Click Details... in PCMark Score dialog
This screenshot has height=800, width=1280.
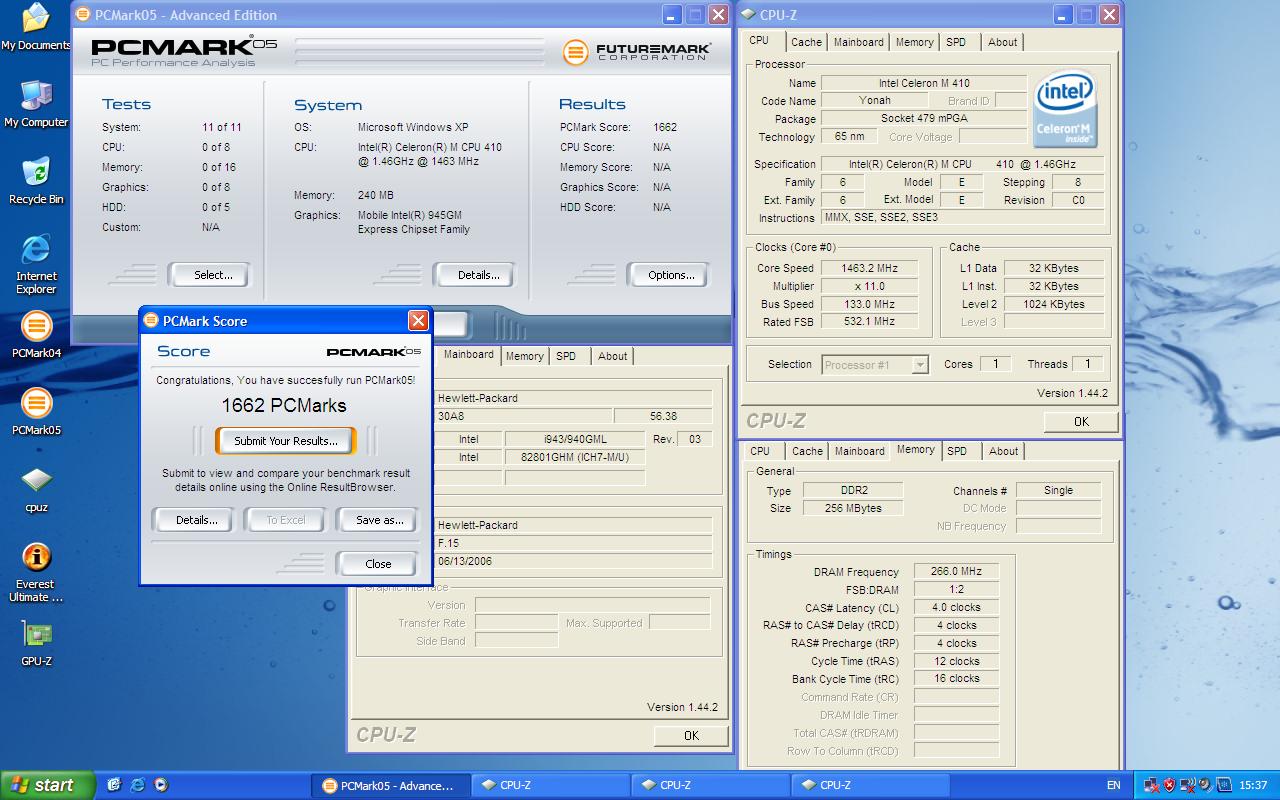193,520
